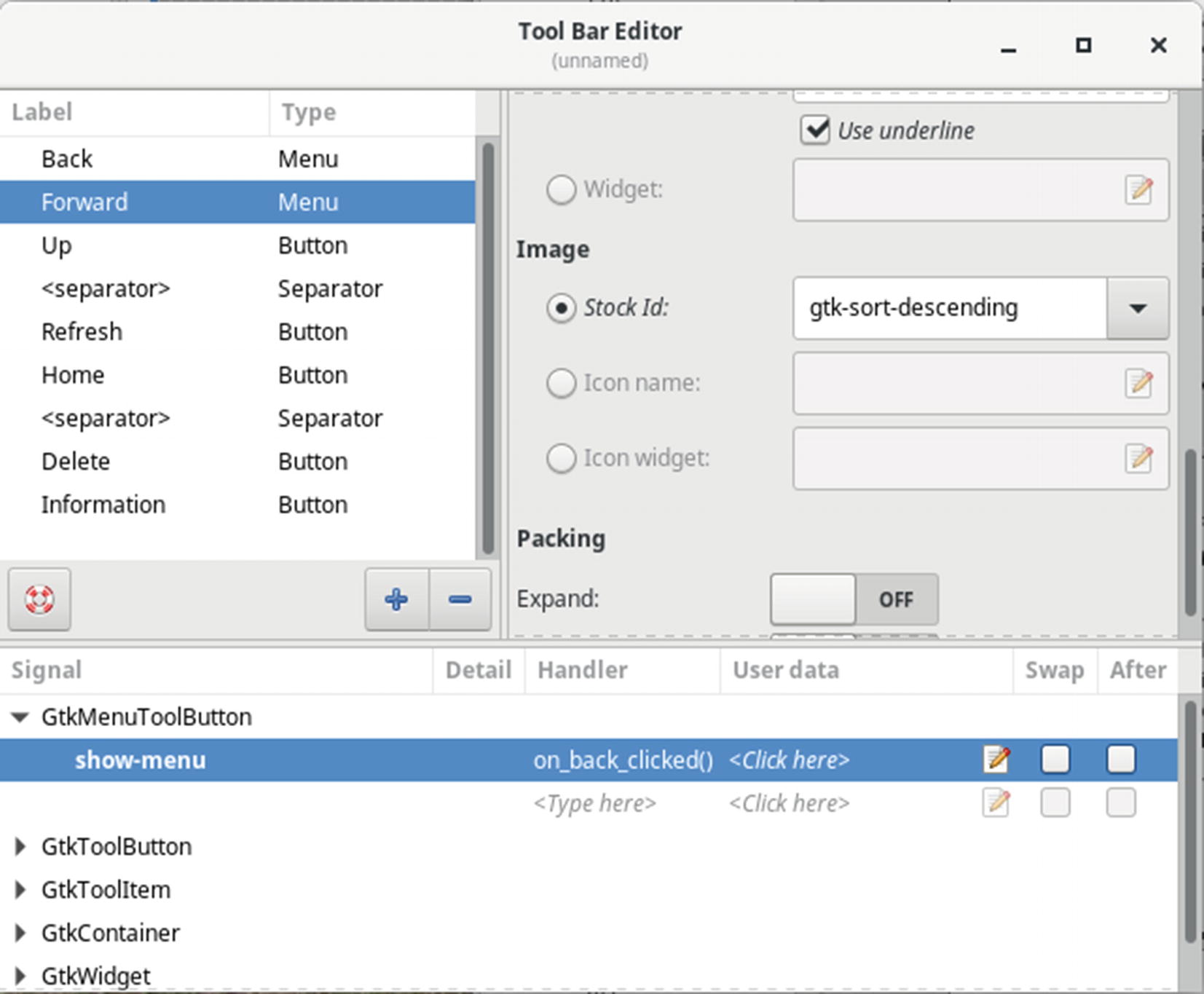The image size is (1204, 994).
Task: Click the properties panel vertical scrollbar
Action: point(1190,532)
